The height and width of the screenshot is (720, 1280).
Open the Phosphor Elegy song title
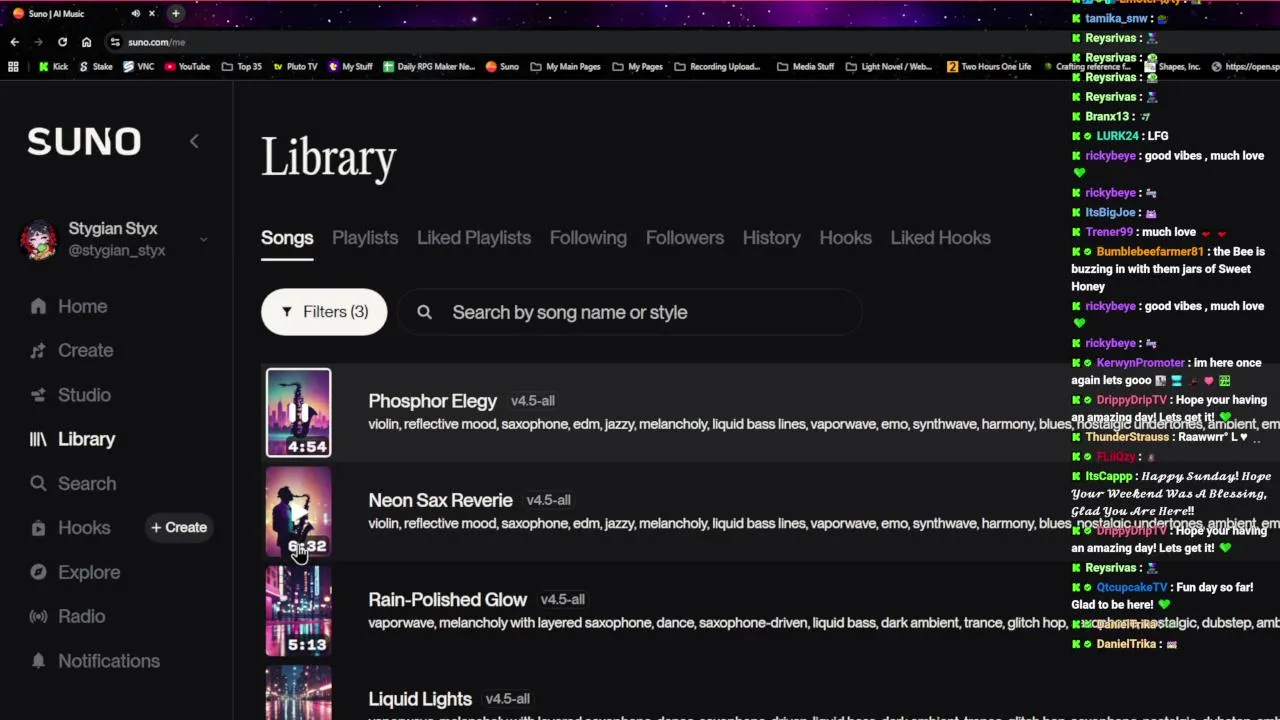pos(432,401)
